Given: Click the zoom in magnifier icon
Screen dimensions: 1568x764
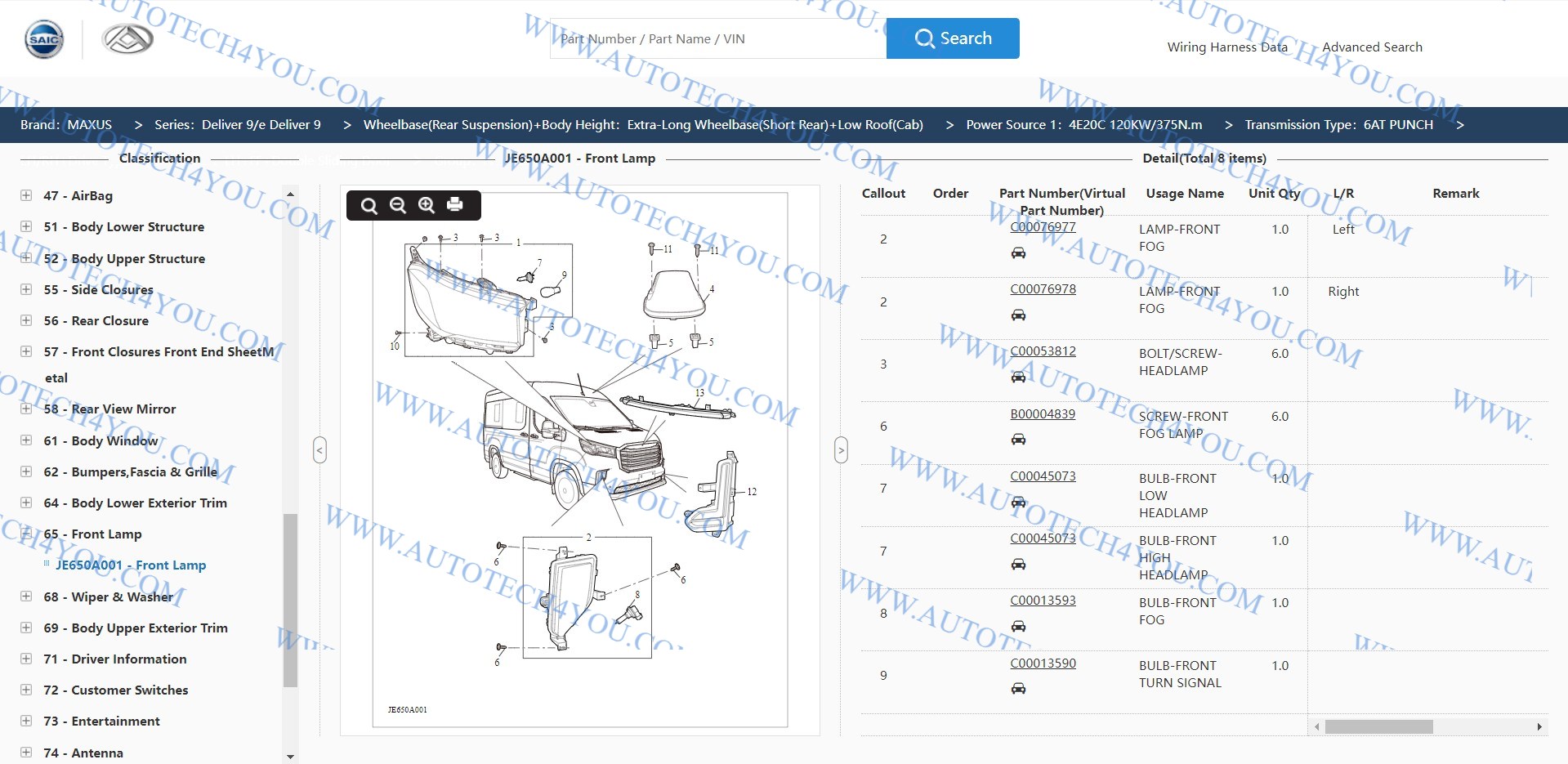Looking at the screenshot, I should pyautogui.click(x=427, y=205).
